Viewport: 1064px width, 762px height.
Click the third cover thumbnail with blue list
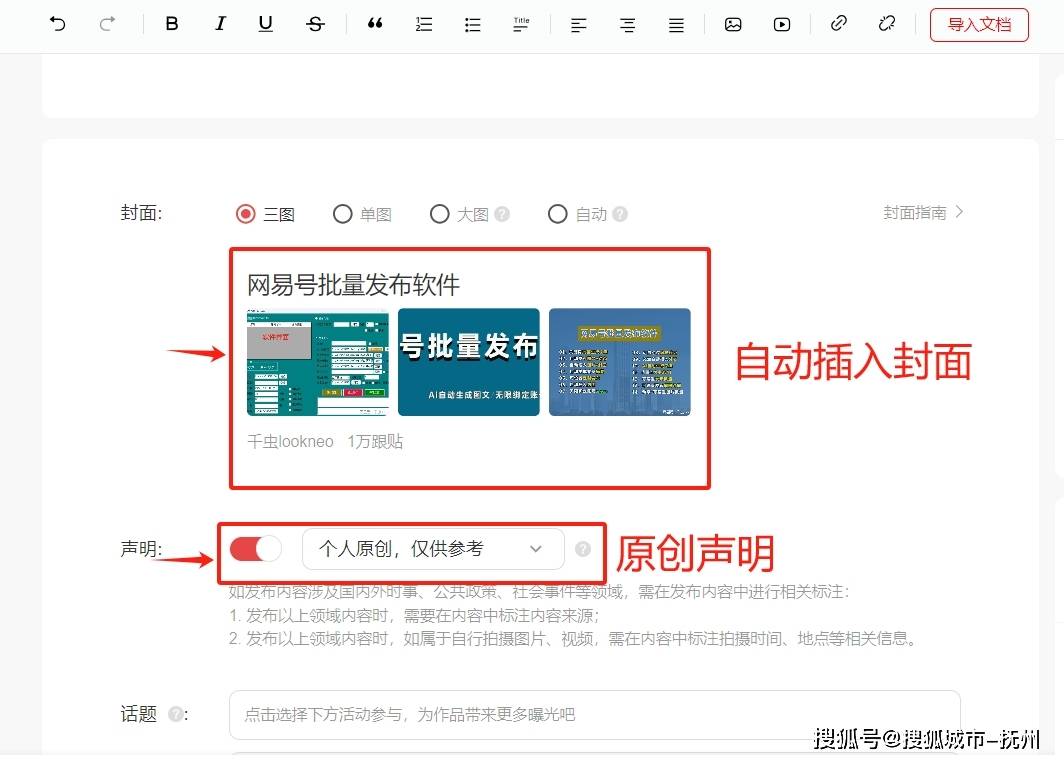620,362
